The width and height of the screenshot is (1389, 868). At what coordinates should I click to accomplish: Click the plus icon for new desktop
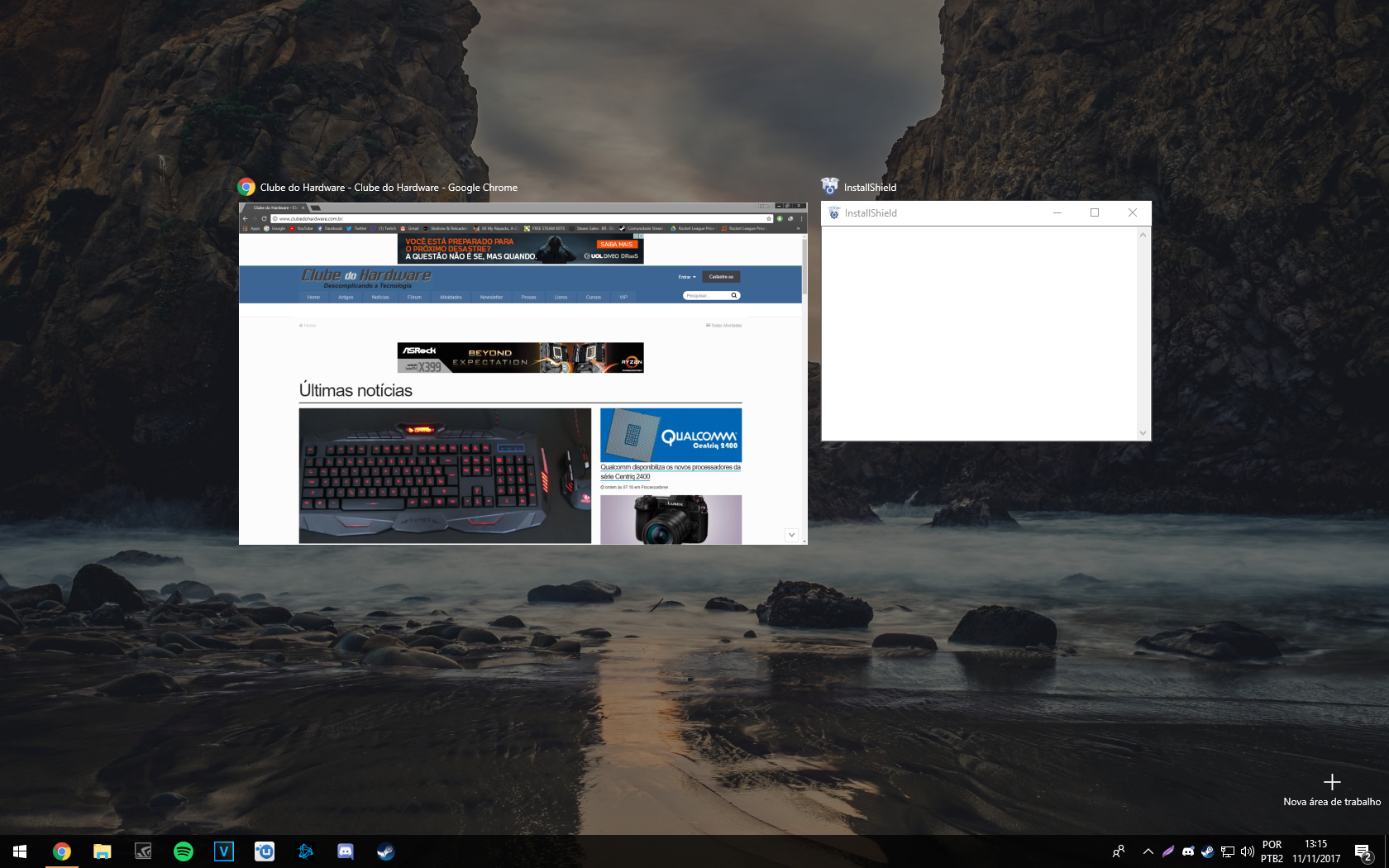tap(1332, 782)
